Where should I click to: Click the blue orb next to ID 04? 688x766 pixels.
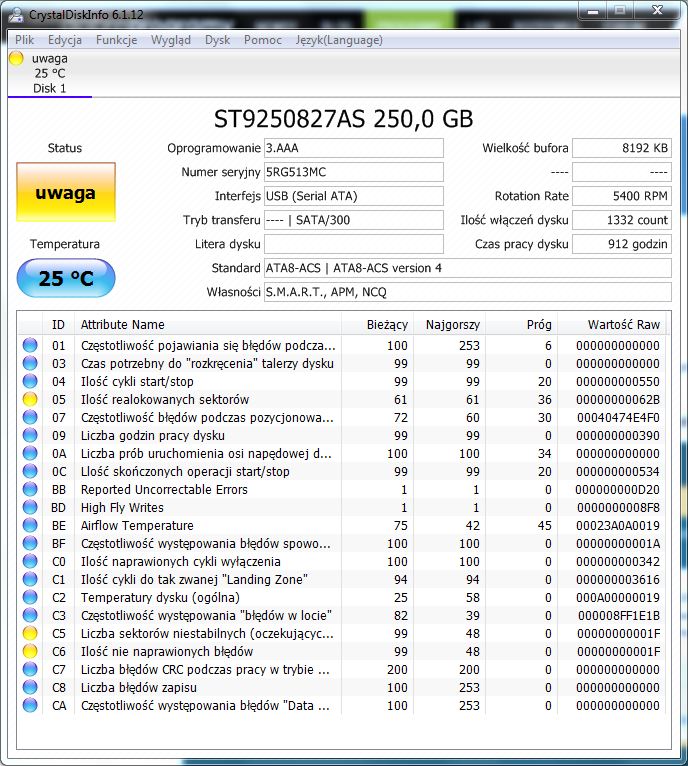(x=30, y=381)
